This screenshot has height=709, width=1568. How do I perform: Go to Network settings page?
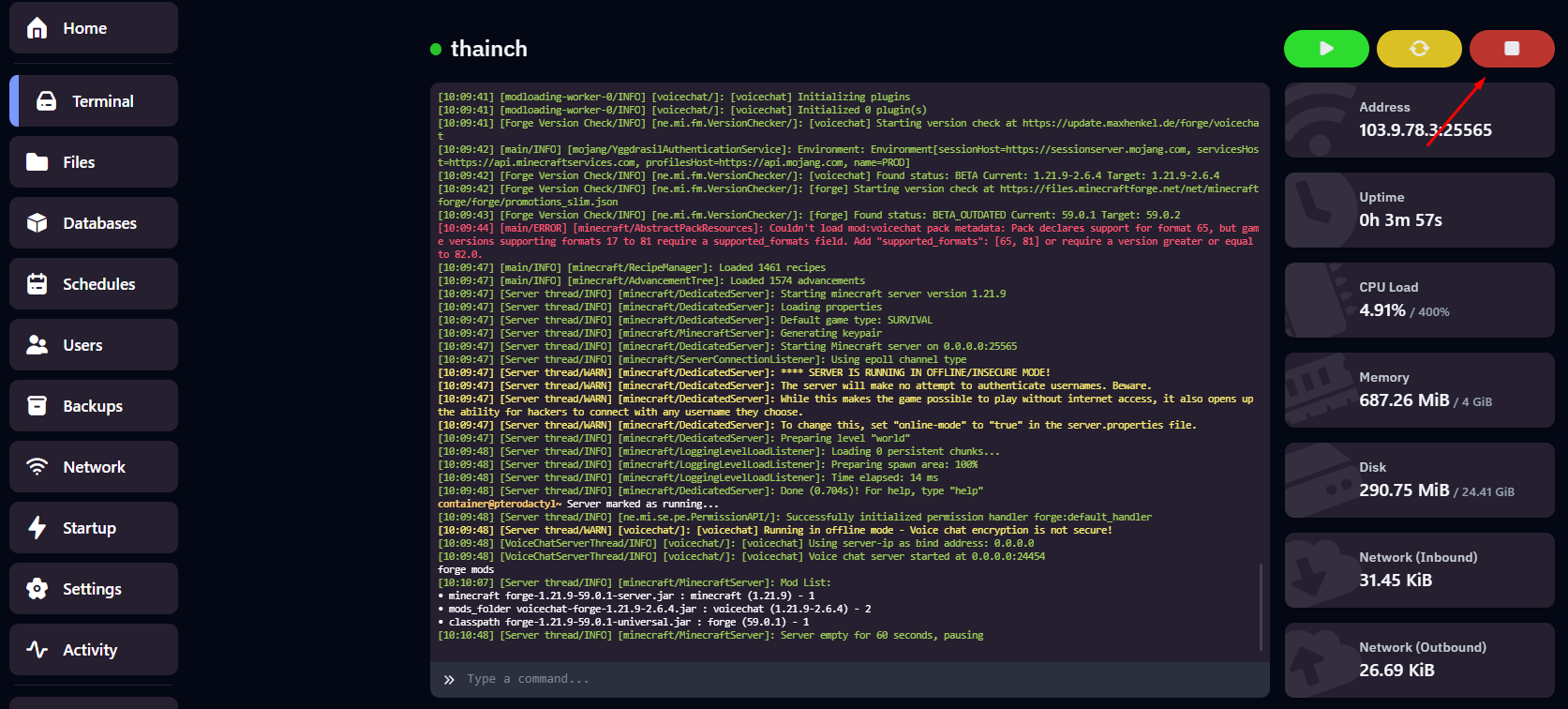click(x=93, y=467)
